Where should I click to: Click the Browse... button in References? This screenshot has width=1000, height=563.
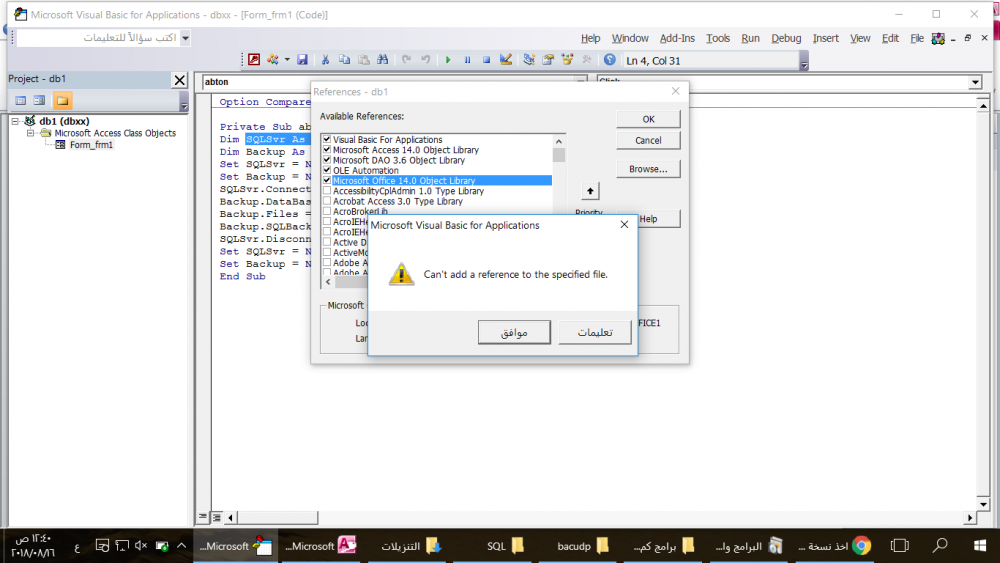[648, 169]
